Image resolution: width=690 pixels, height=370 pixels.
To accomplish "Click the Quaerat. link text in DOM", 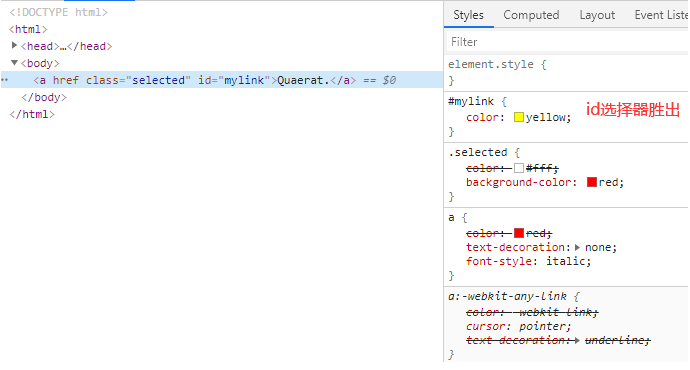I will [303, 80].
